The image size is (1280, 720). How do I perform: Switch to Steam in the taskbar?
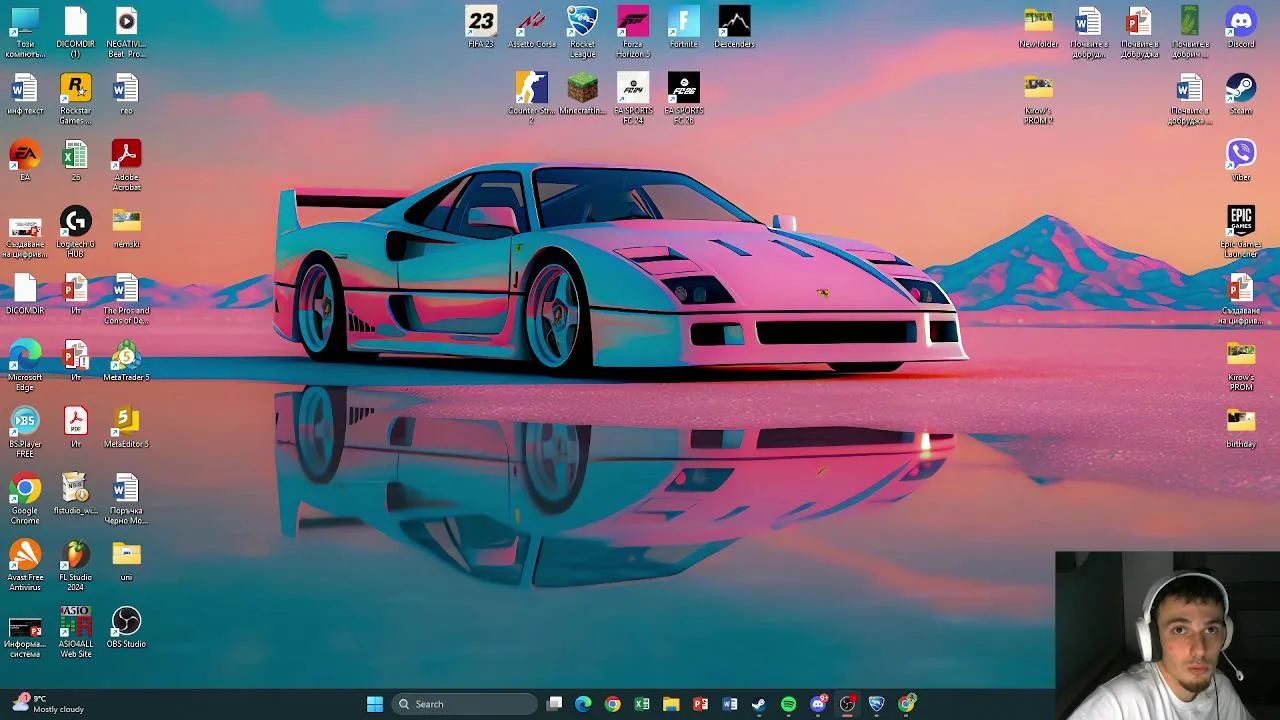[759, 704]
